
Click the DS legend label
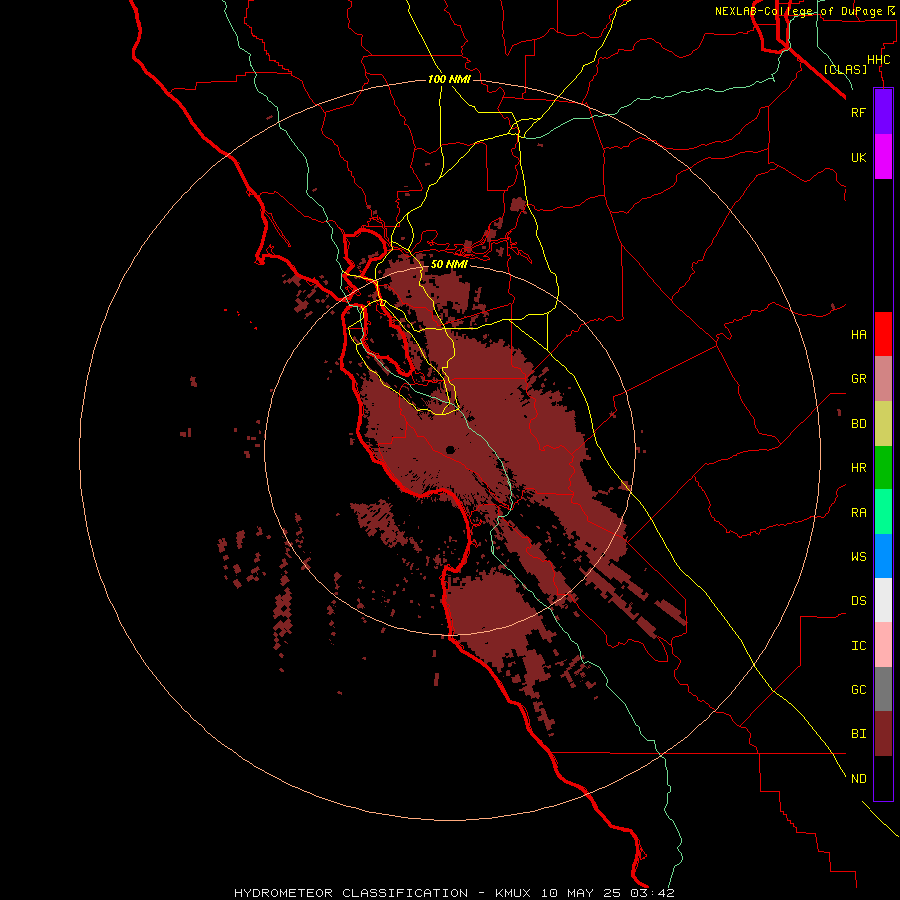(858, 601)
